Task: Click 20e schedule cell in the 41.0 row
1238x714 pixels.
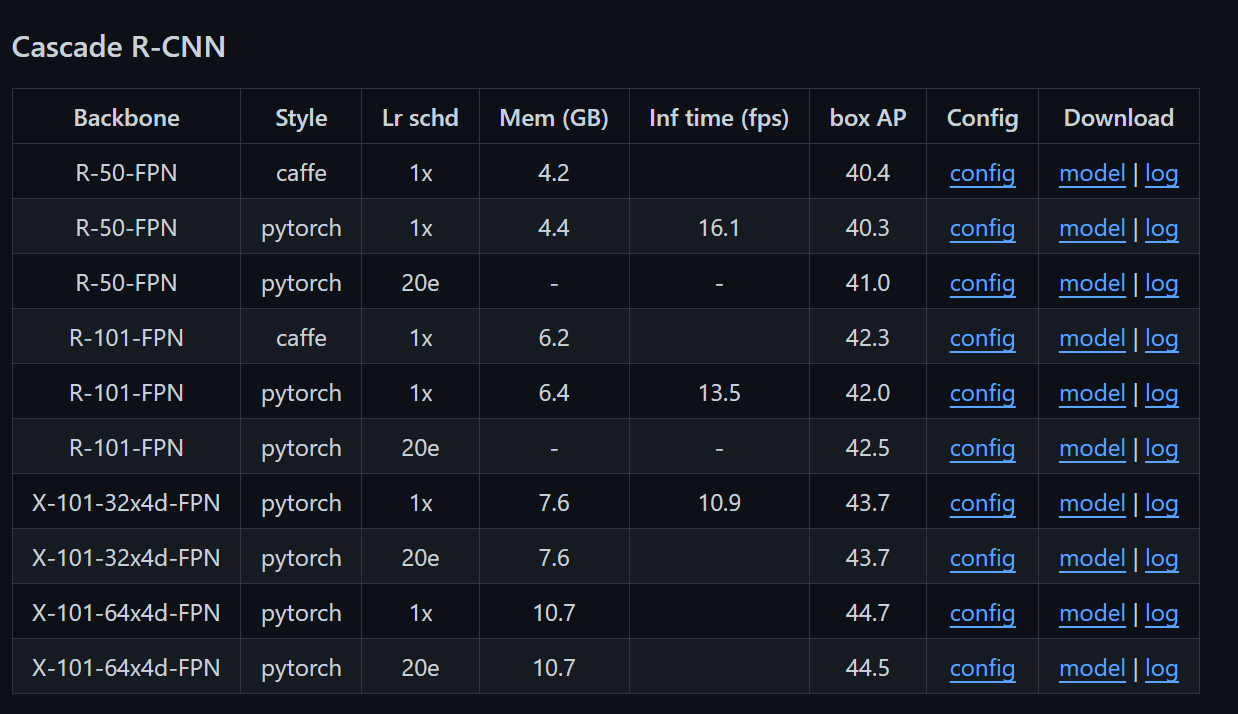Action: pyautogui.click(x=420, y=283)
